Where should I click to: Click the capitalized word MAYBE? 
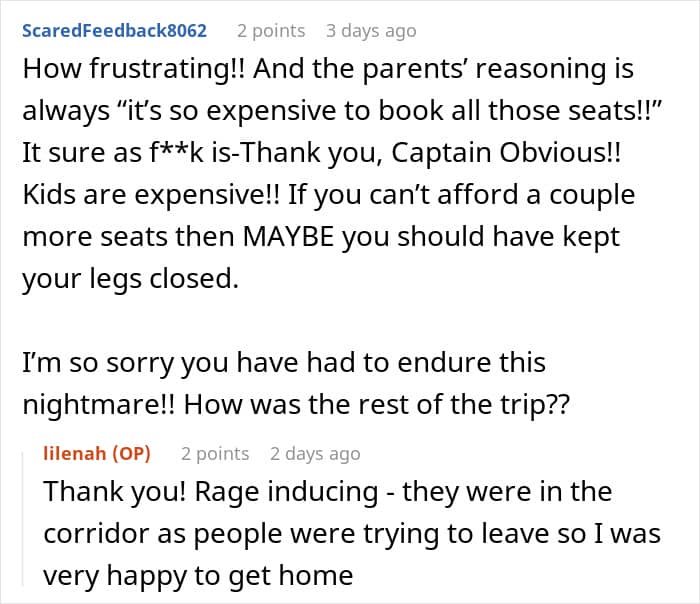[x=288, y=237]
